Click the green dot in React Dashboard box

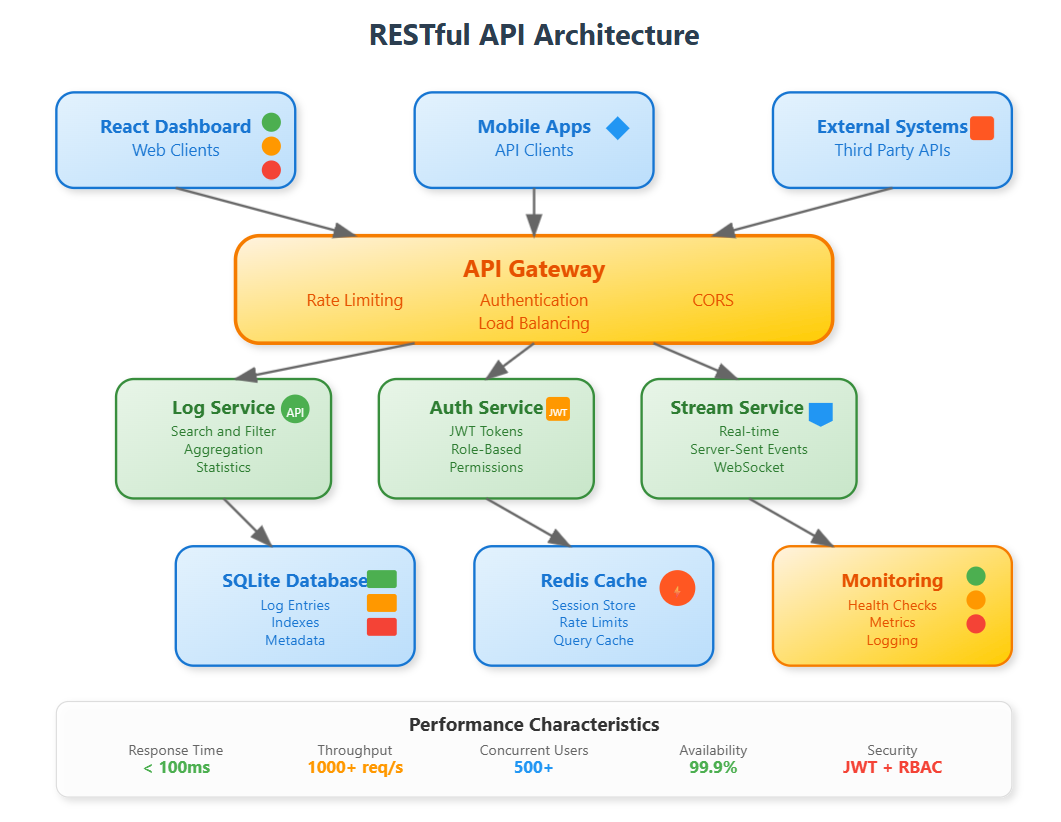(271, 122)
